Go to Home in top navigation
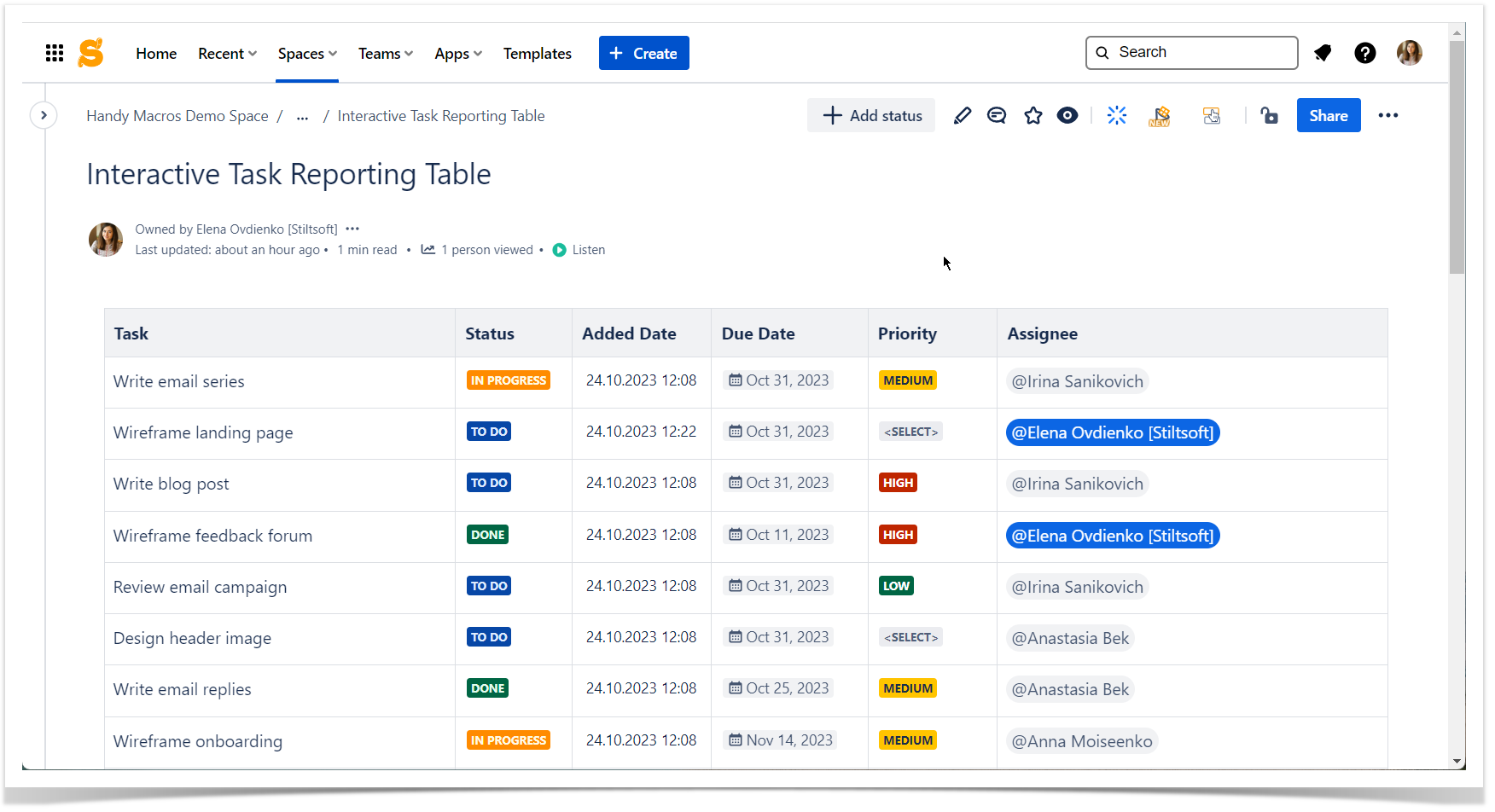 156,54
